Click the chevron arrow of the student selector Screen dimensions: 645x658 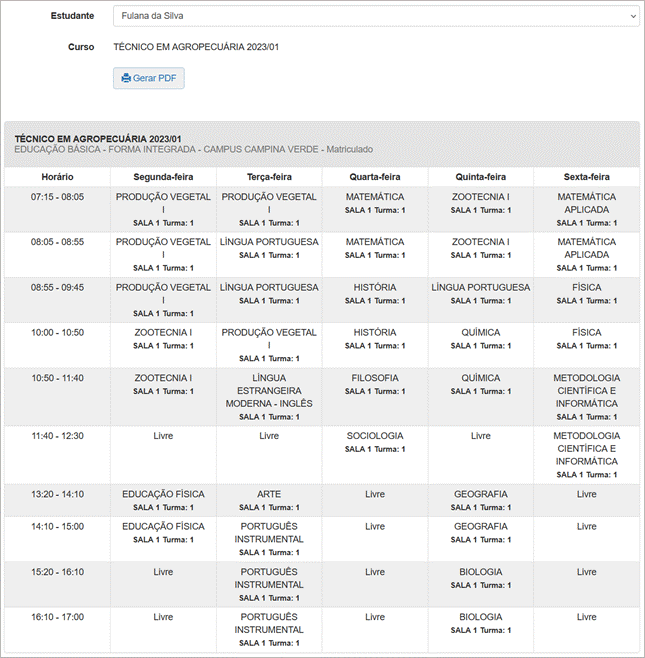pyautogui.click(x=631, y=16)
